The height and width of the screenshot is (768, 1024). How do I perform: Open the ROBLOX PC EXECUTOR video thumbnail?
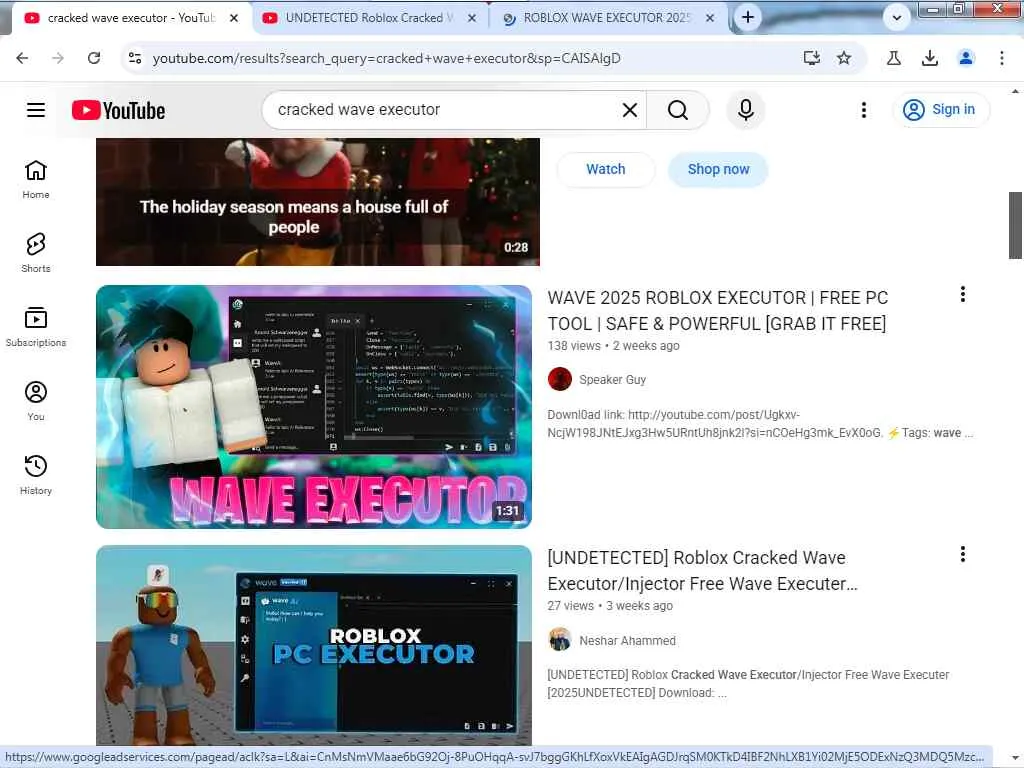point(313,645)
